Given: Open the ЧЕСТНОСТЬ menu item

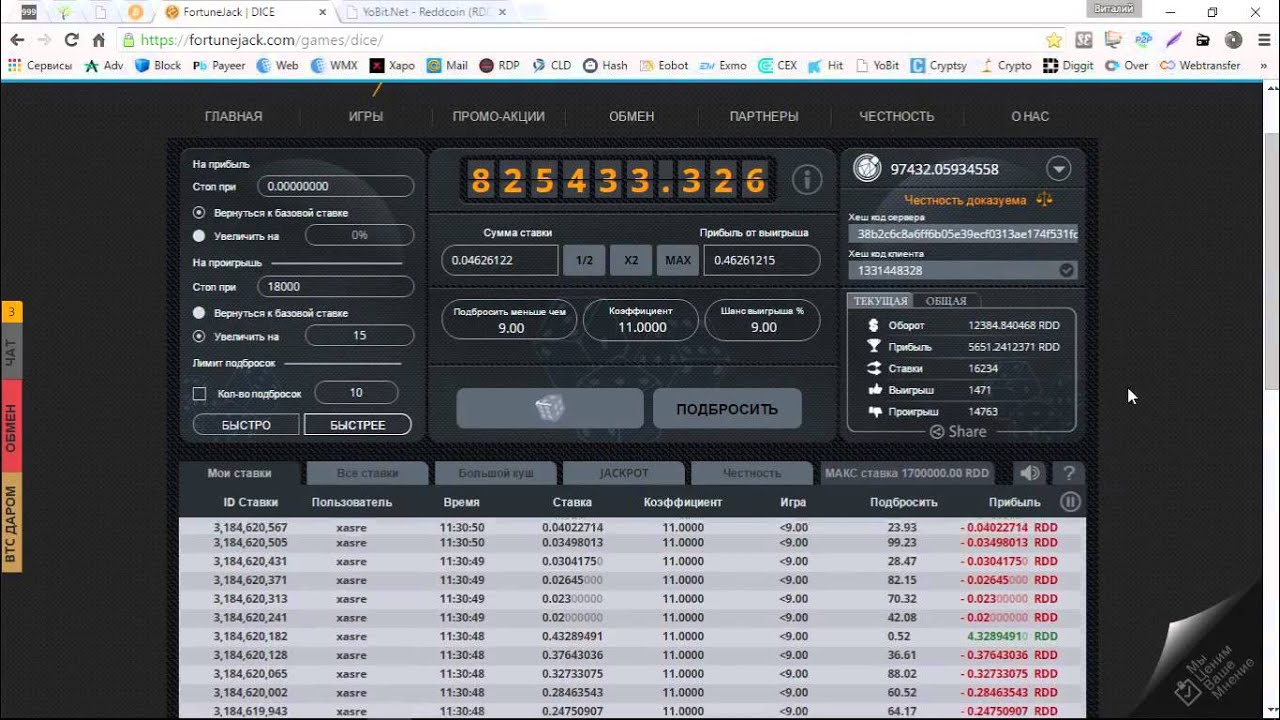Looking at the screenshot, I should point(897,116).
